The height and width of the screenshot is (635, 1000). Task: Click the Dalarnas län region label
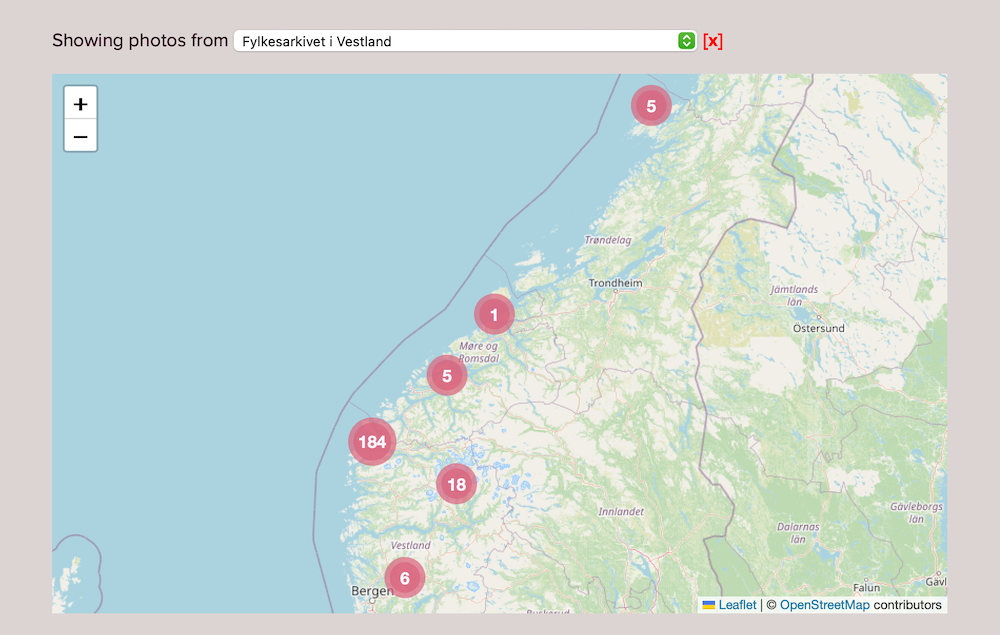pos(798,532)
